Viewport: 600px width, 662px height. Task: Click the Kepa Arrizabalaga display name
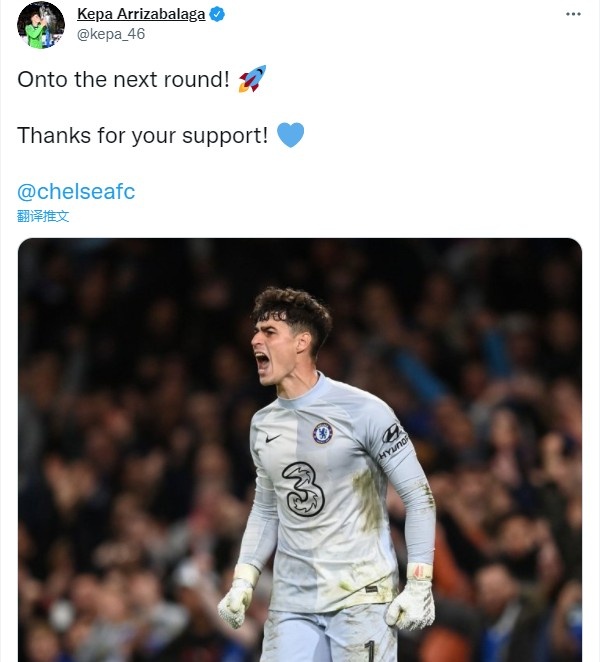click(x=141, y=15)
